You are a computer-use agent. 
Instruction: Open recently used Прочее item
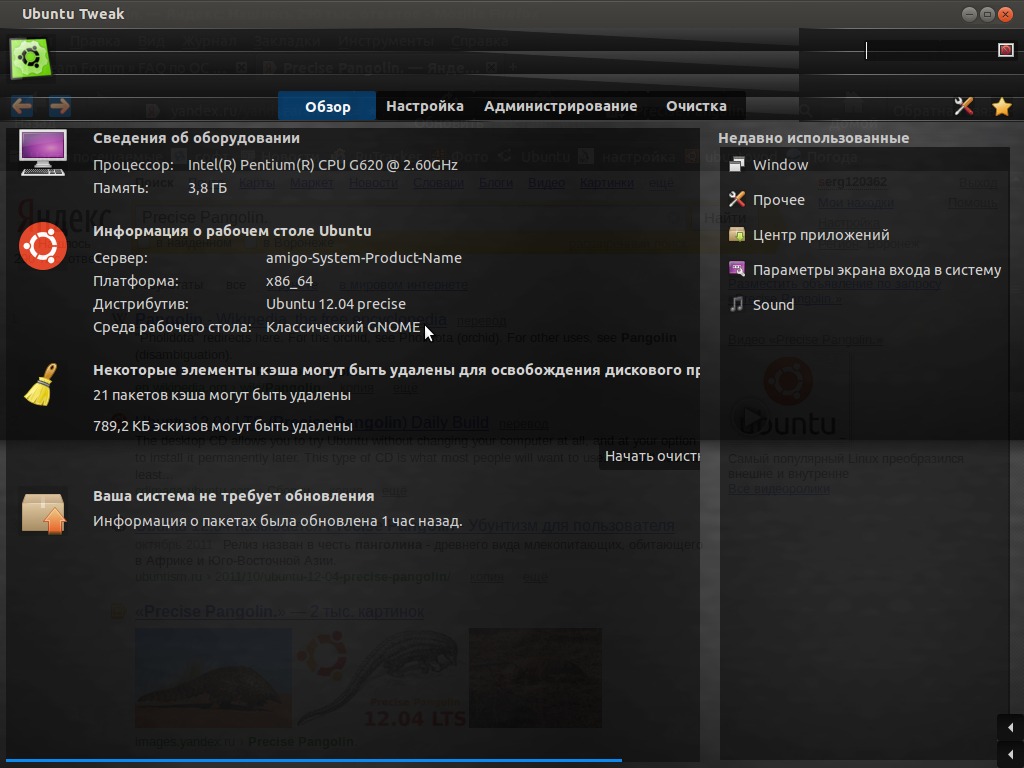[x=778, y=200]
